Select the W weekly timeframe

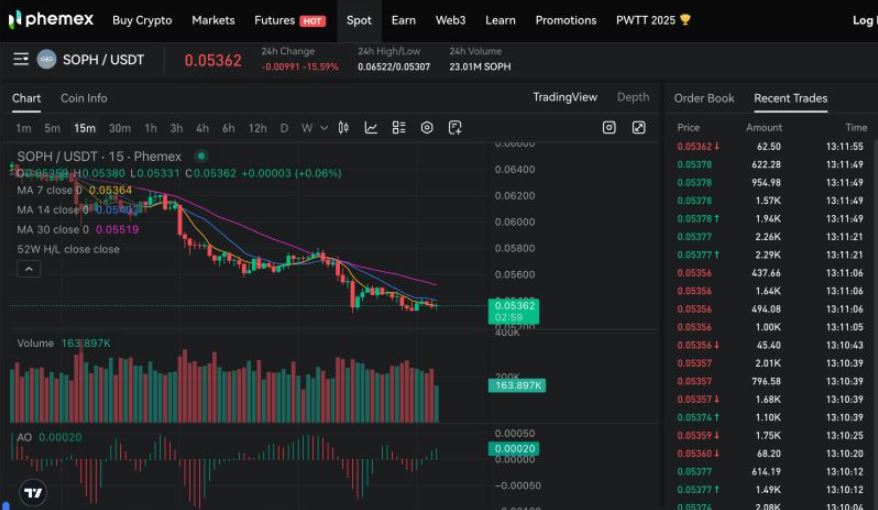pyautogui.click(x=307, y=128)
